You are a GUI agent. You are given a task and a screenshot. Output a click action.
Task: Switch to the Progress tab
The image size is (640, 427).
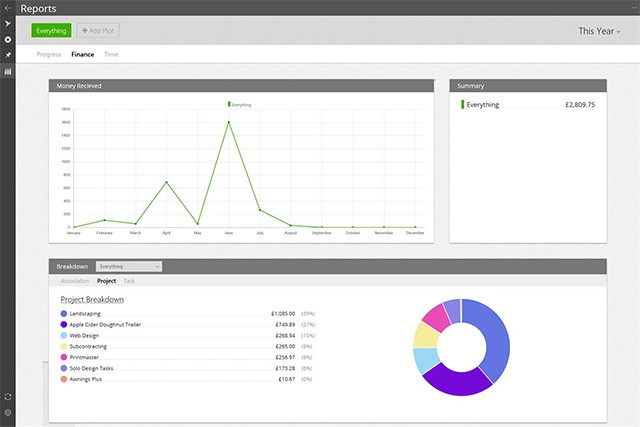48,54
